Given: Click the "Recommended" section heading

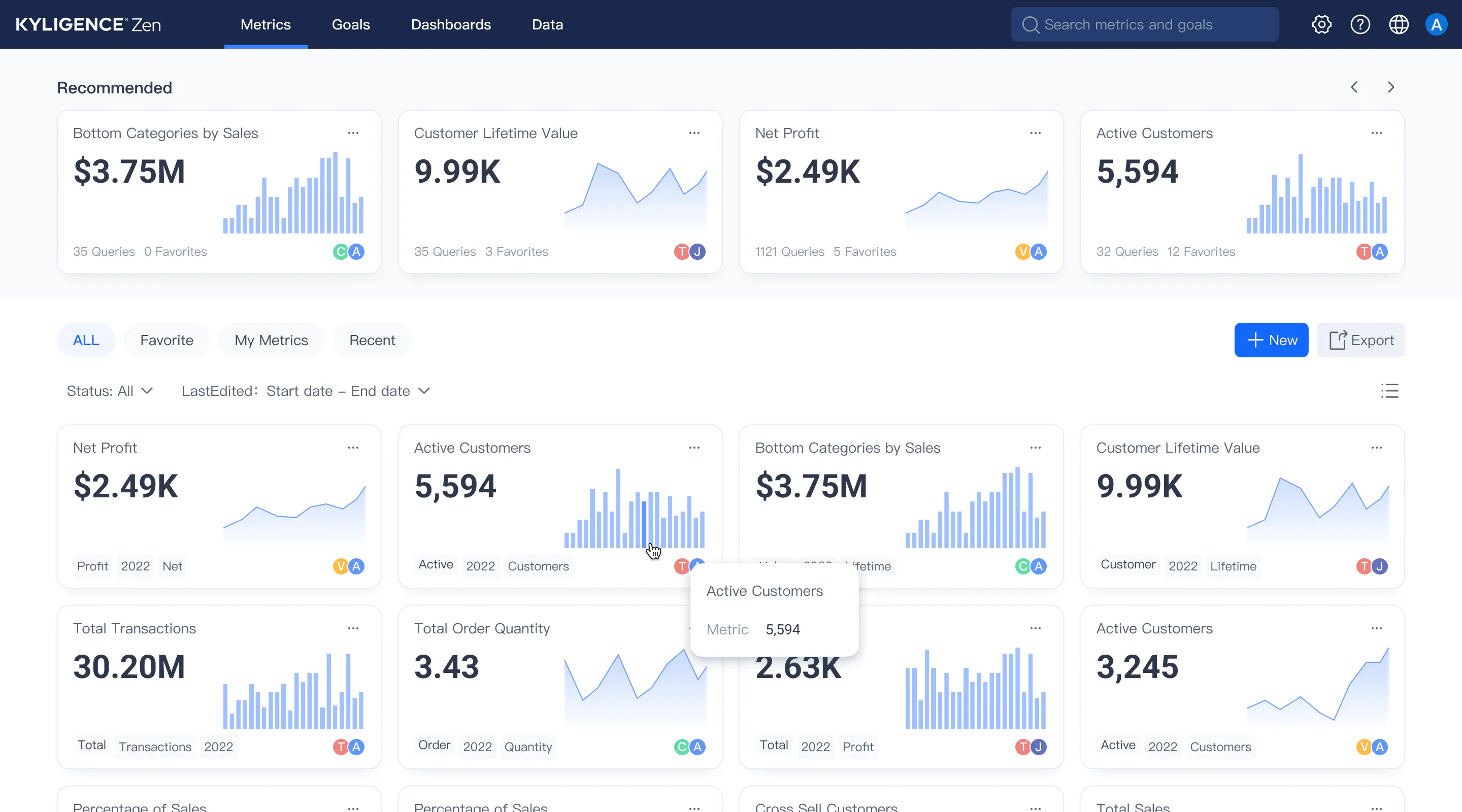Looking at the screenshot, I should click(114, 87).
